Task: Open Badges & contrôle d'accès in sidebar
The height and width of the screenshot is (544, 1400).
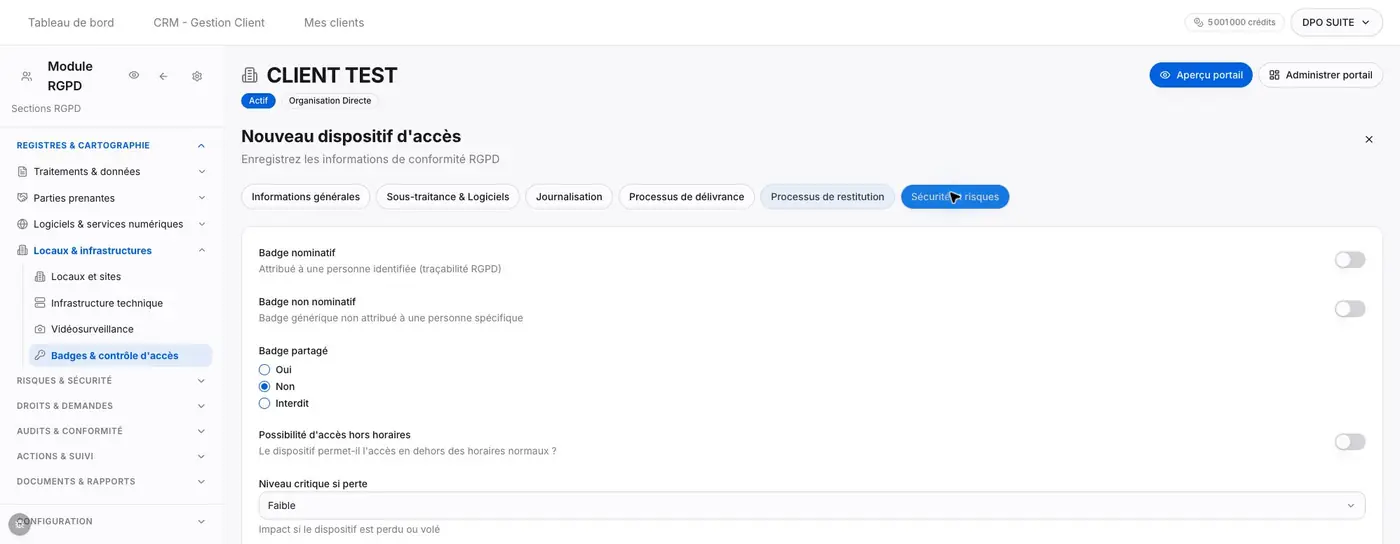Action: (120, 355)
